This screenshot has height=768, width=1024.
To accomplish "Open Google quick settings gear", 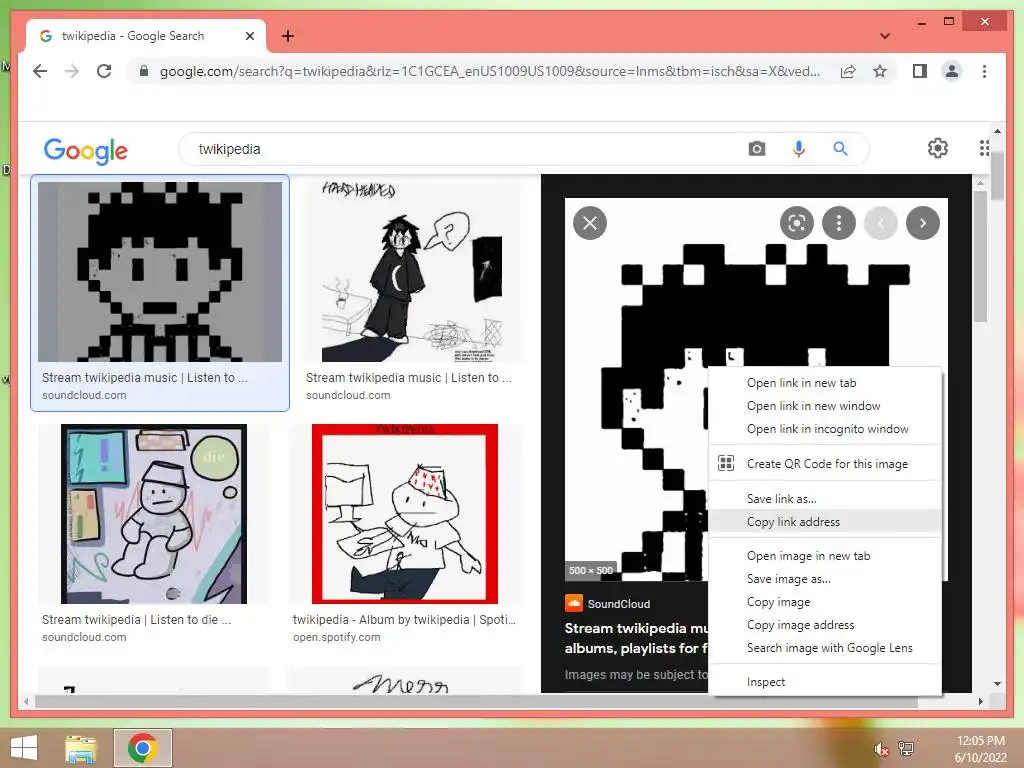I will [x=938, y=148].
